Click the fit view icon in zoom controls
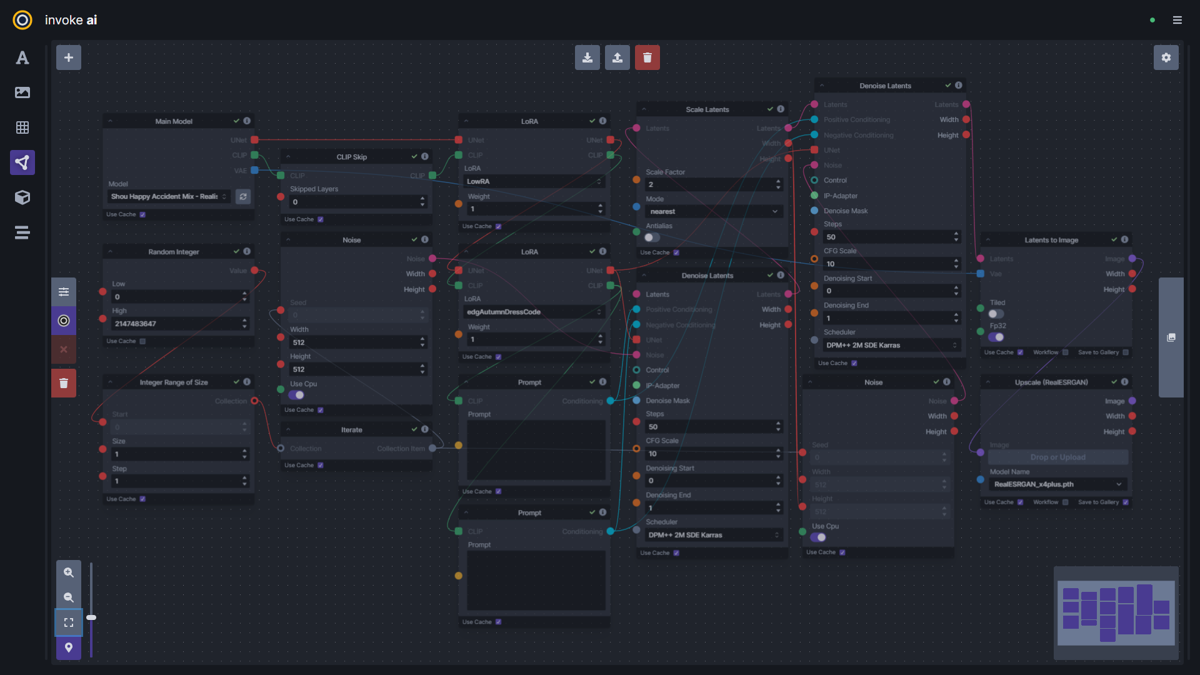 [69, 622]
